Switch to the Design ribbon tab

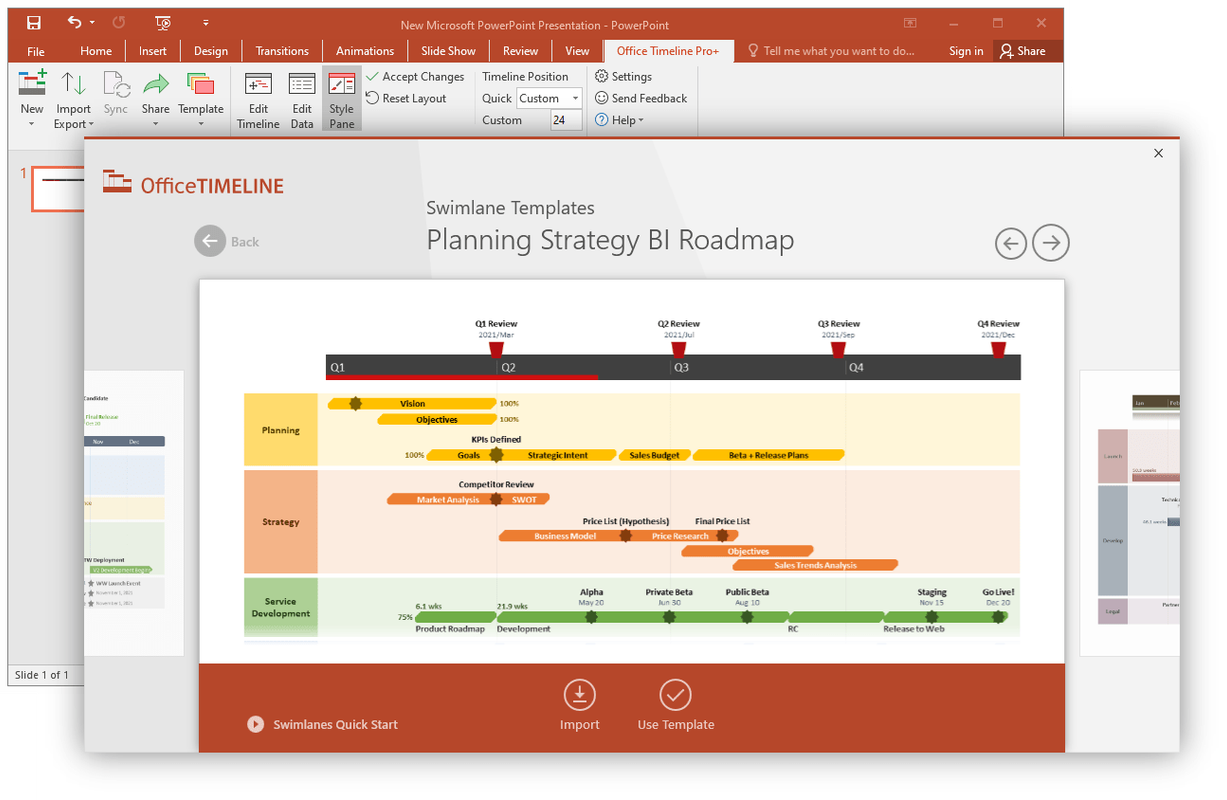tap(211, 51)
